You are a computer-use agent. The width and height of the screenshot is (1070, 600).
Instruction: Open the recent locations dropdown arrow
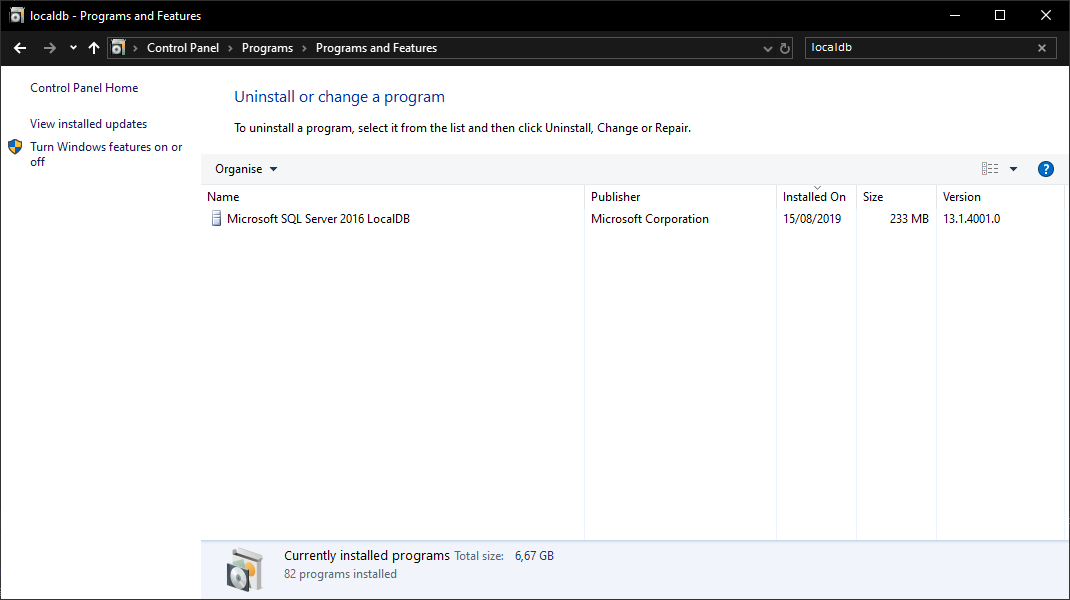coord(73,48)
